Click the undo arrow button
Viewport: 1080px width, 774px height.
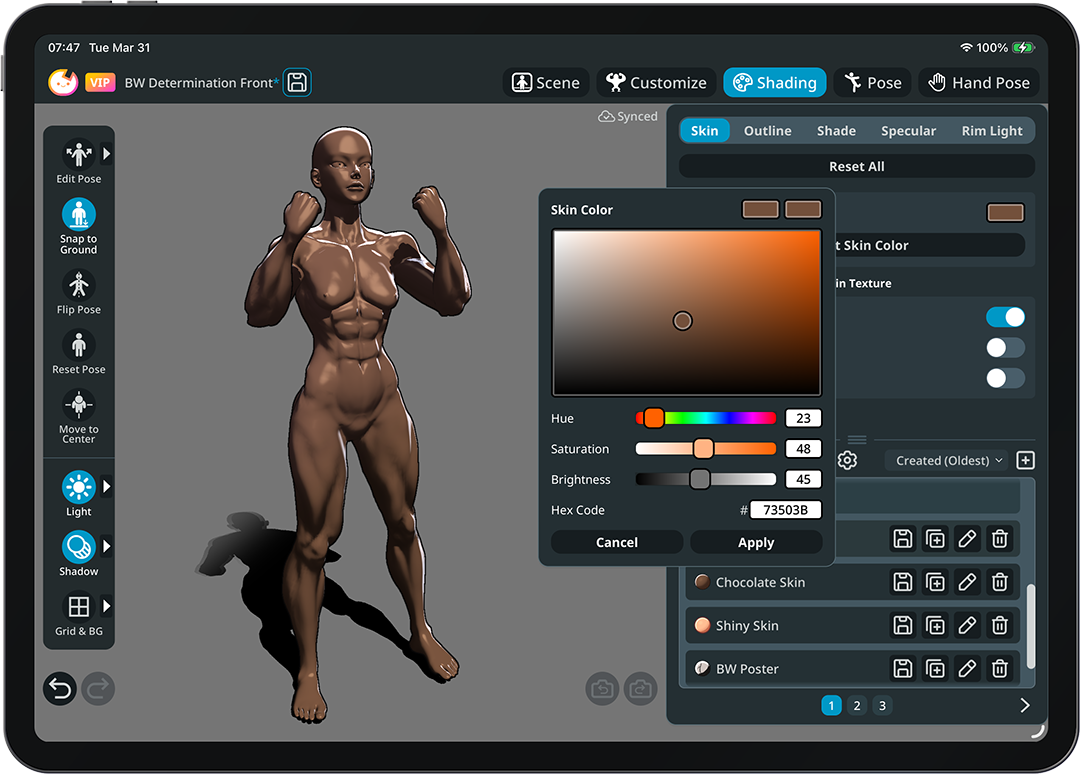point(60,688)
